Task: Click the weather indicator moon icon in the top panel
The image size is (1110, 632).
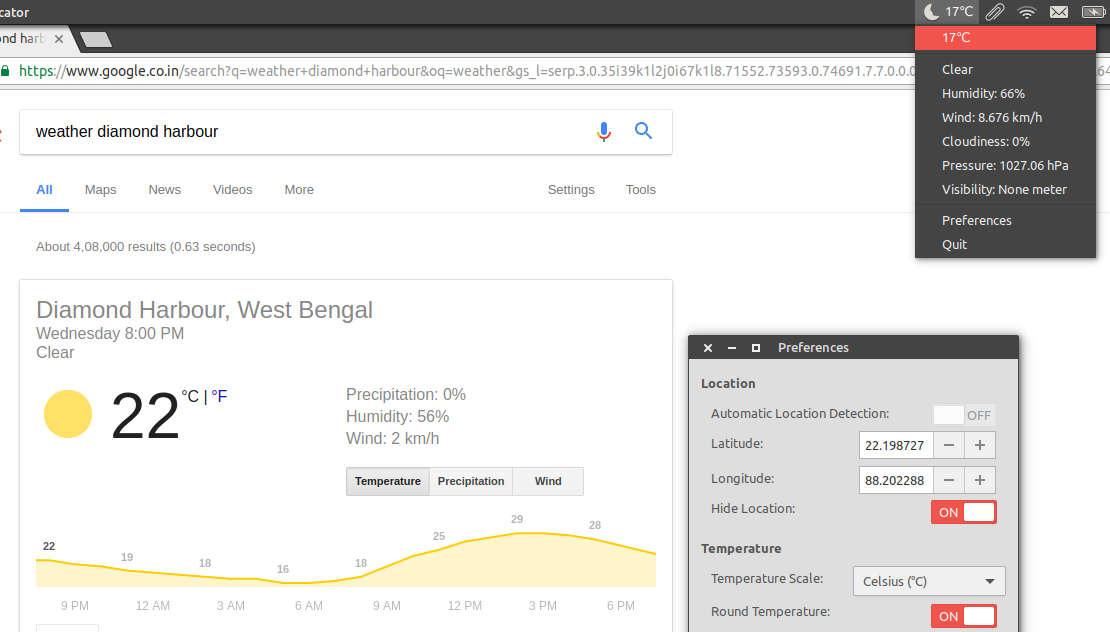Action: (x=932, y=11)
